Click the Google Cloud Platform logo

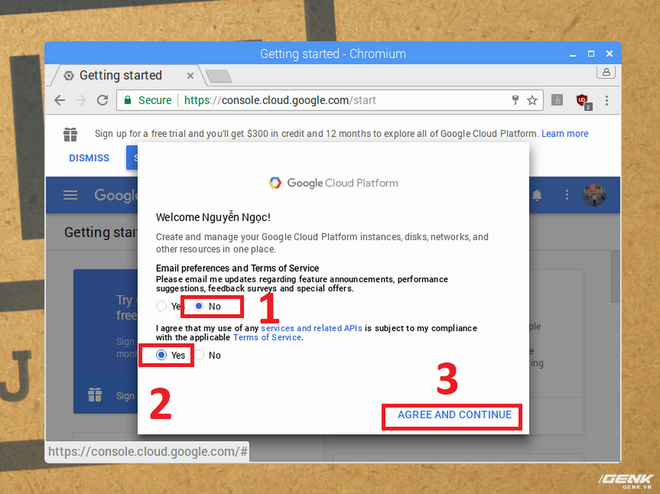333,183
